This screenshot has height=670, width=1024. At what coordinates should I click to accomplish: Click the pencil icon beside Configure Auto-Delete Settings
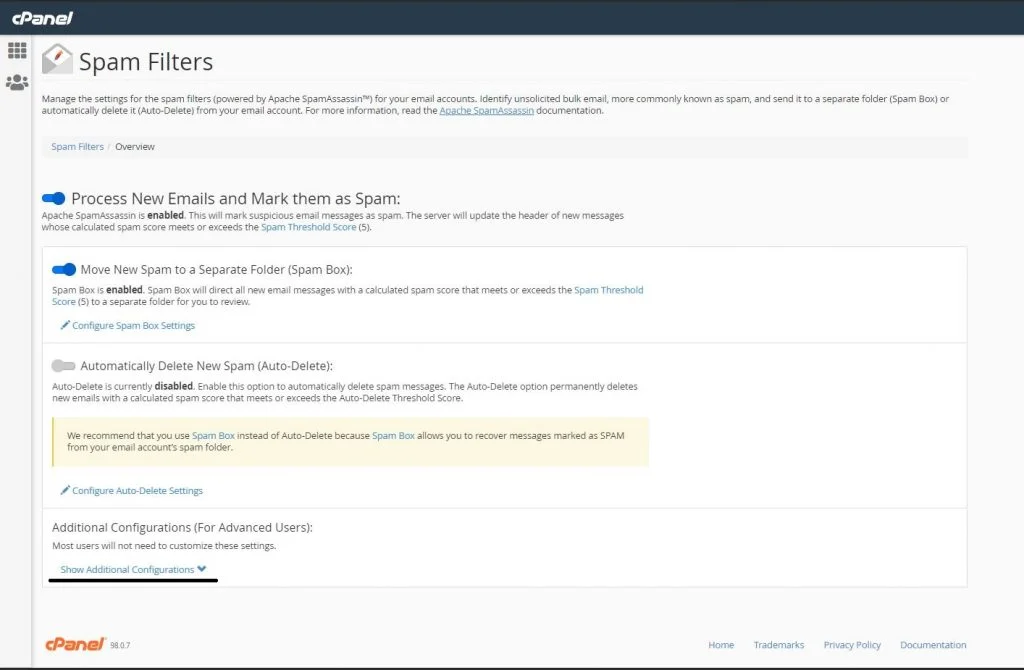tap(65, 490)
